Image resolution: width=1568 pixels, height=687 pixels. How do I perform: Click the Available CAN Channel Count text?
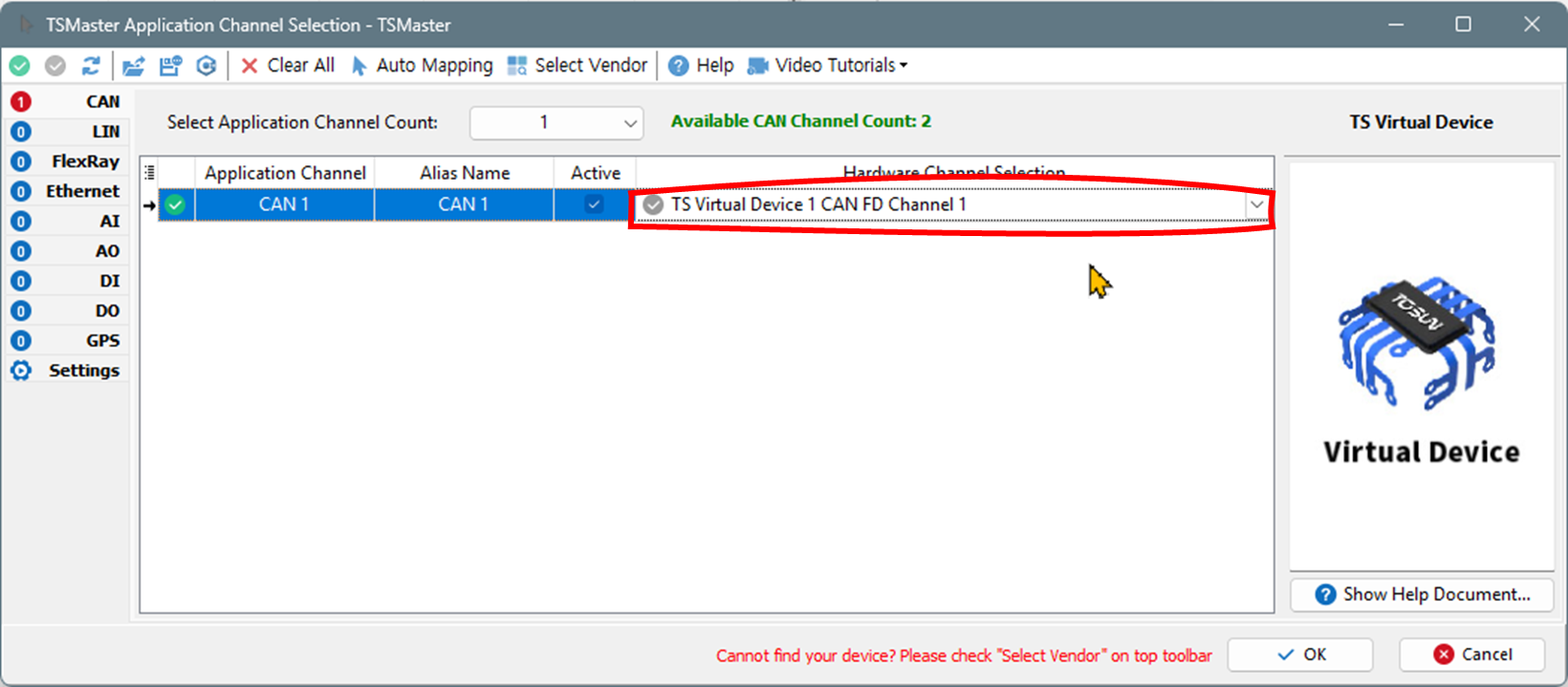coord(801,121)
